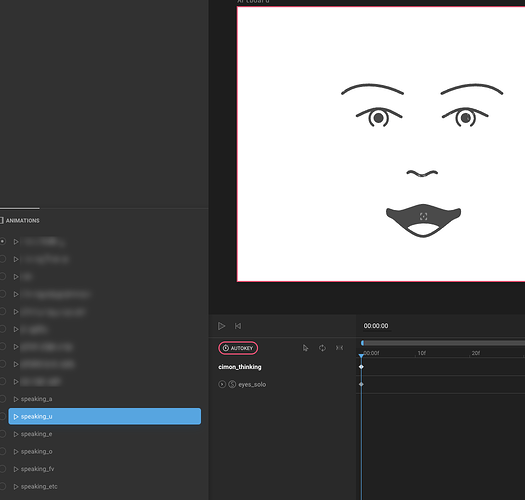
Task: Expand the selected speaking_u animation arrow
Action: (x=16, y=417)
